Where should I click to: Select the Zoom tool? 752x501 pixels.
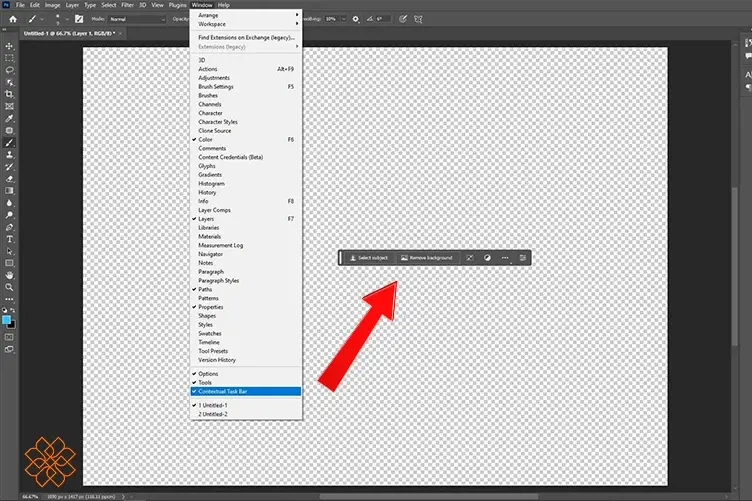9,287
